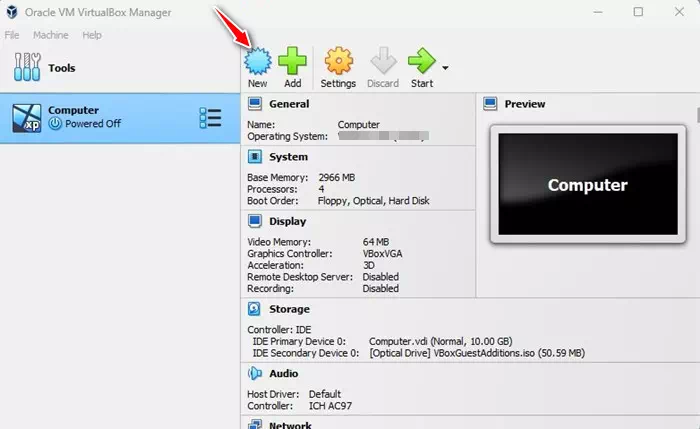Image resolution: width=700 pixels, height=429 pixels.
Task: Open the Audio section header
Action: pyautogui.click(x=283, y=373)
